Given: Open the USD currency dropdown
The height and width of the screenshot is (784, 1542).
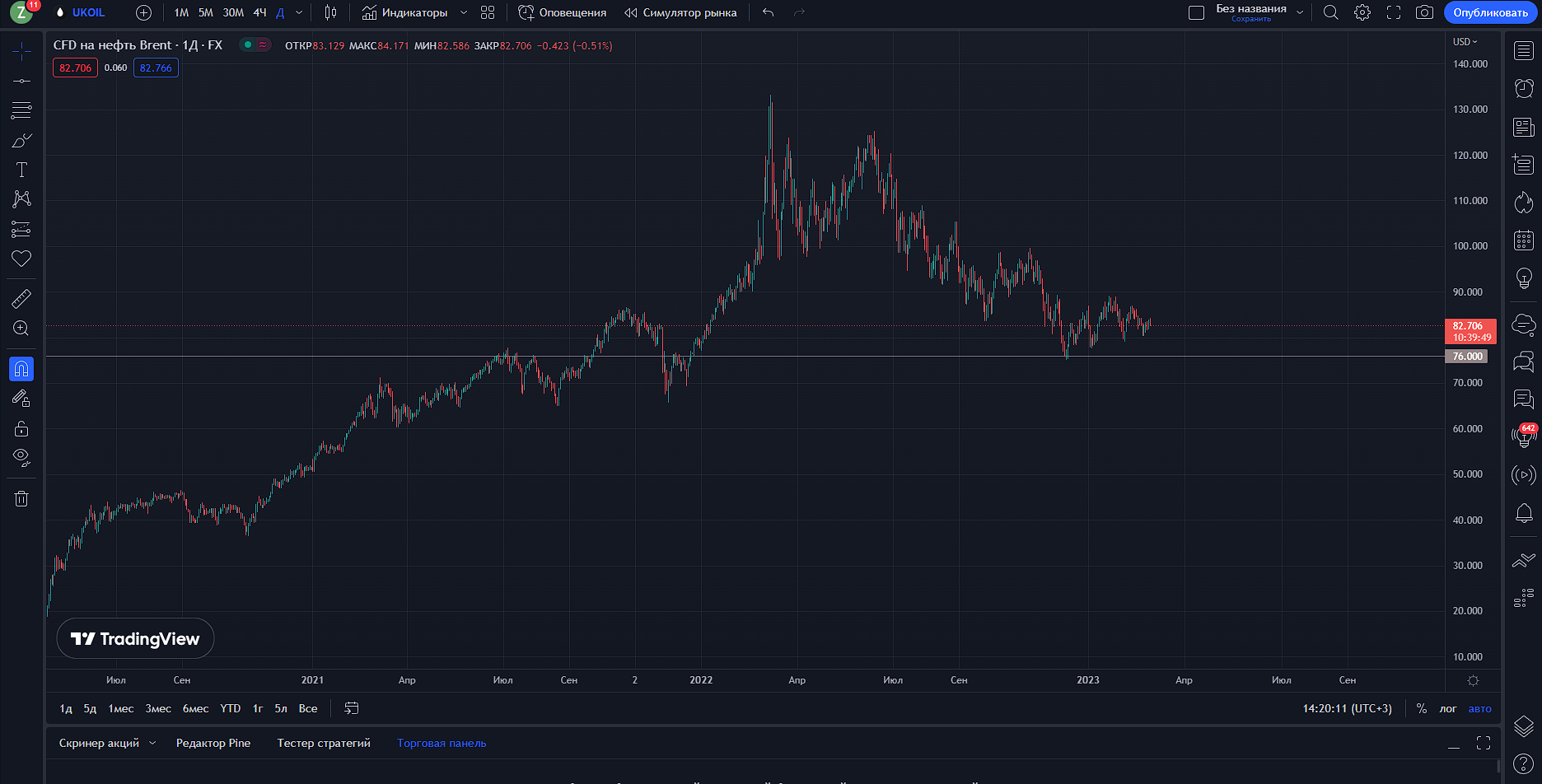Looking at the screenshot, I should [x=1465, y=41].
